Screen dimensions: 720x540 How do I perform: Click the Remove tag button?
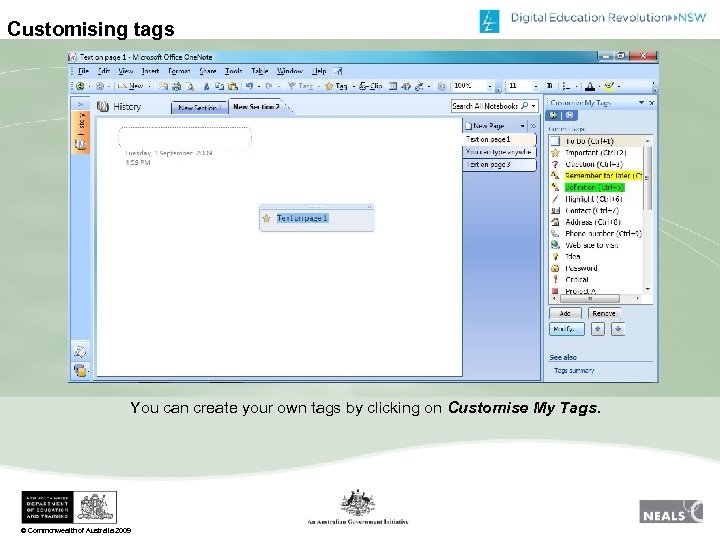coord(604,313)
